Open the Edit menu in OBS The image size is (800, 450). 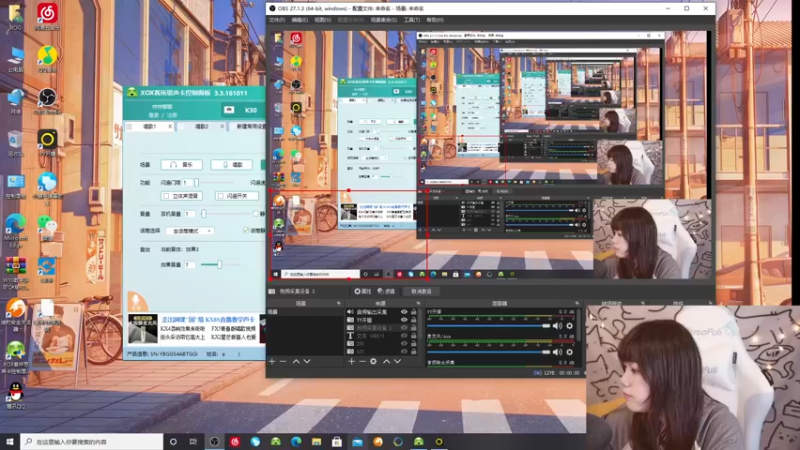click(x=299, y=20)
